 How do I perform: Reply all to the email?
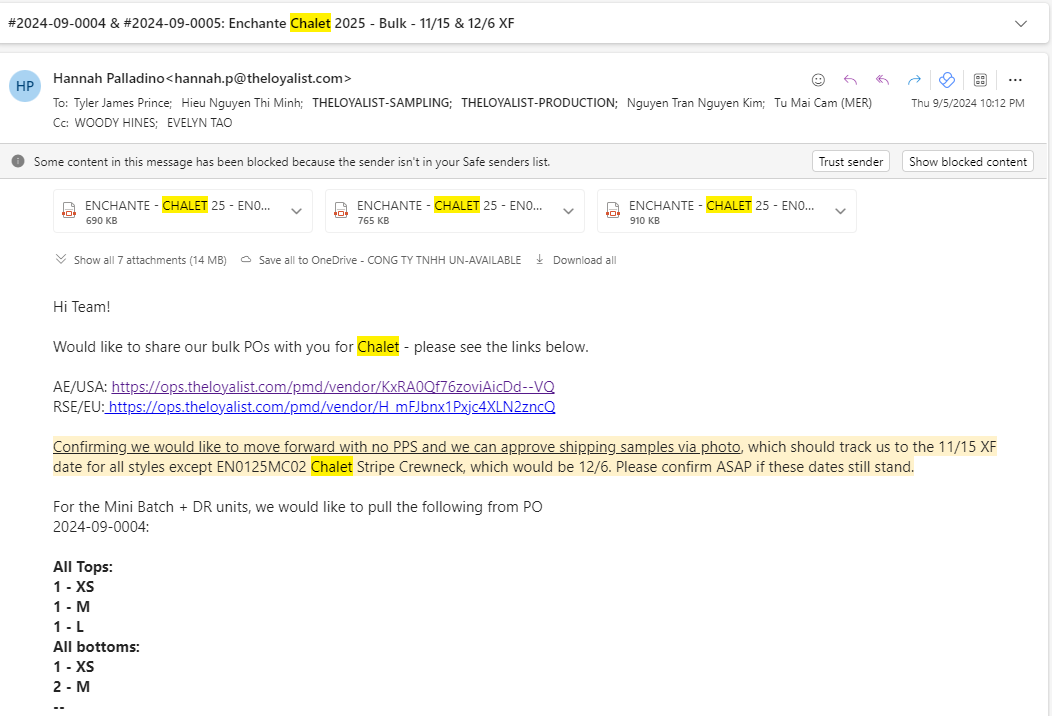coord(882,80)
